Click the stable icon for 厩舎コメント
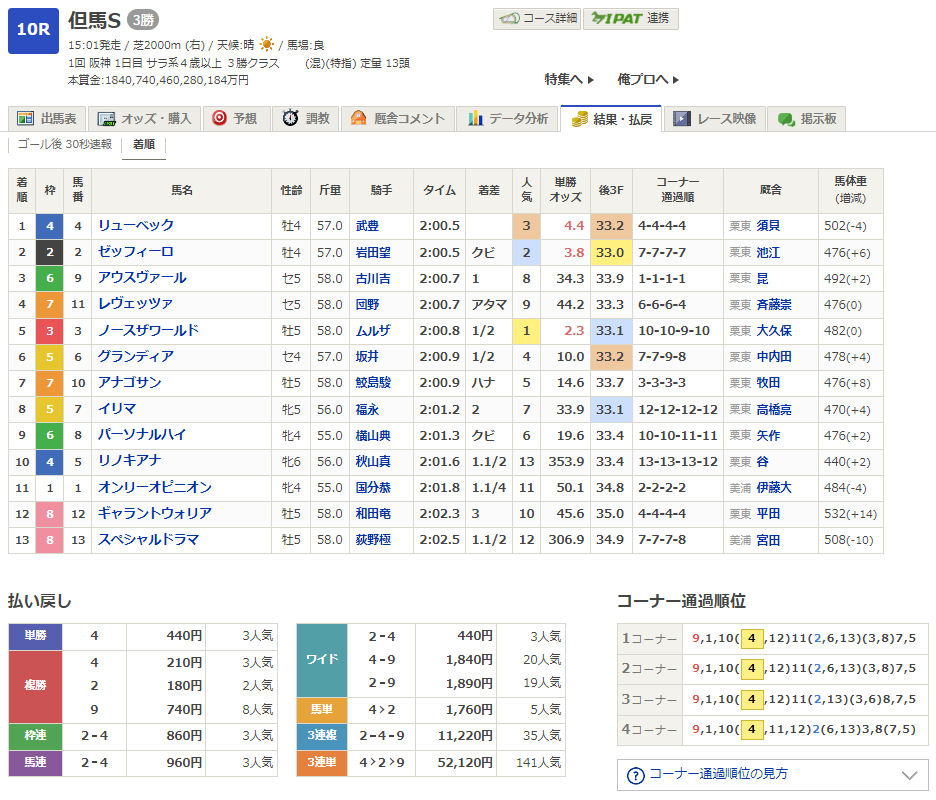Screen dimensions: 936x800 tap(359, 119)
